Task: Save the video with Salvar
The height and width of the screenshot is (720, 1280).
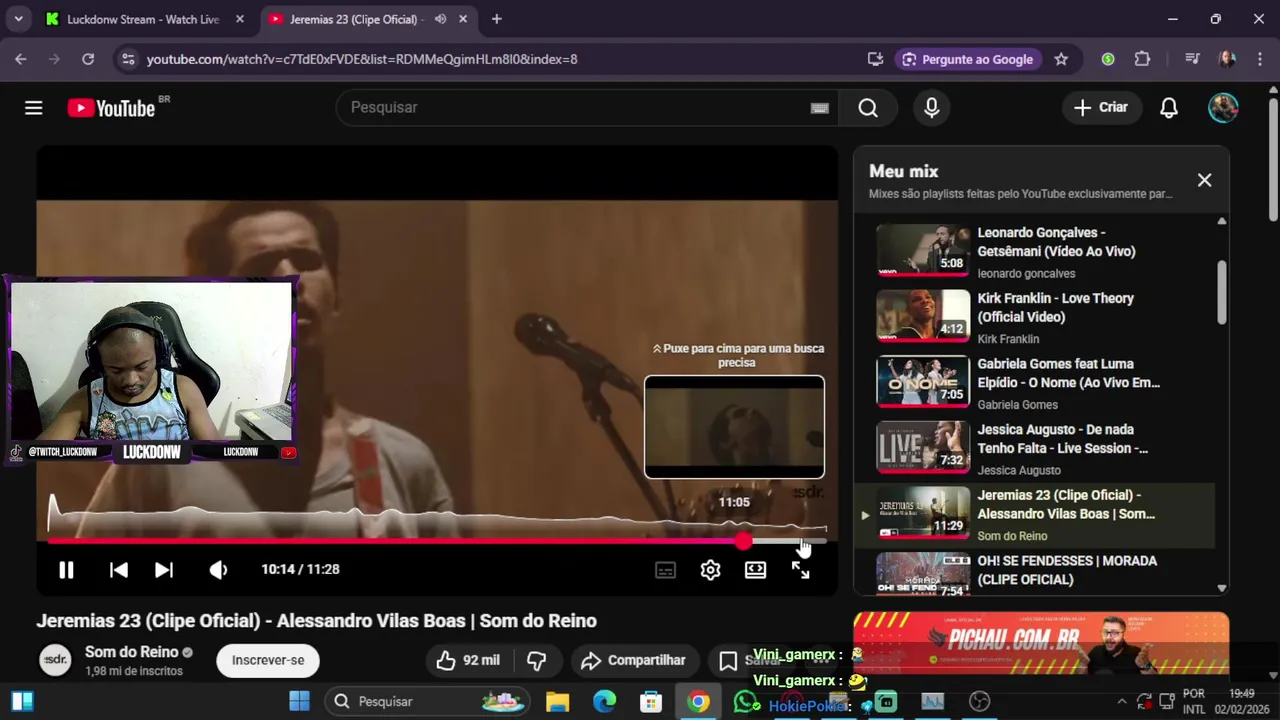Action: (x=752, y=660)
